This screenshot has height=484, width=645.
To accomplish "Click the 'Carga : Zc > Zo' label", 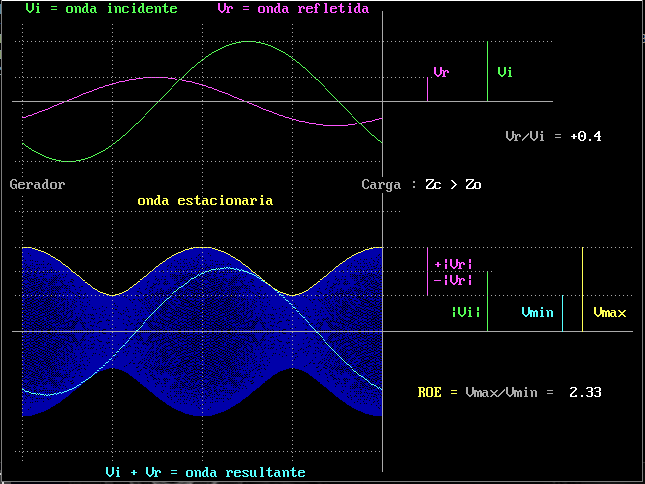I will (421, 185).
